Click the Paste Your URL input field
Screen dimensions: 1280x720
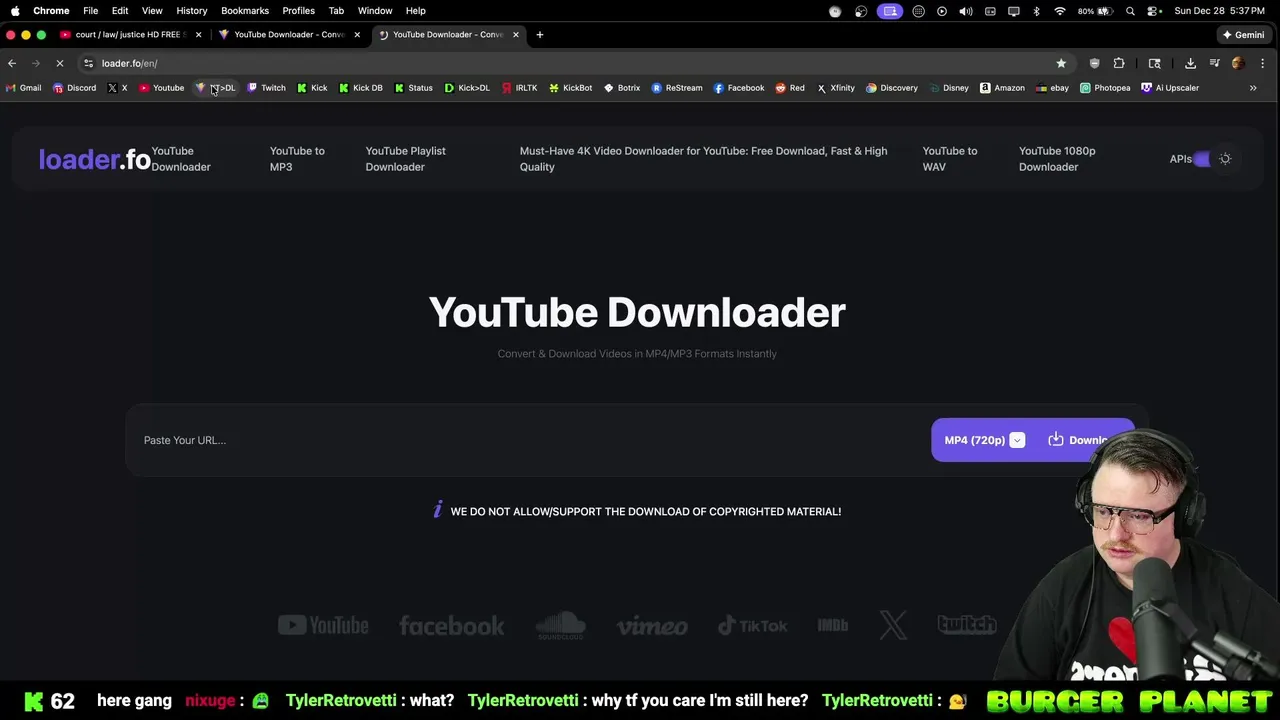point(530,440)
